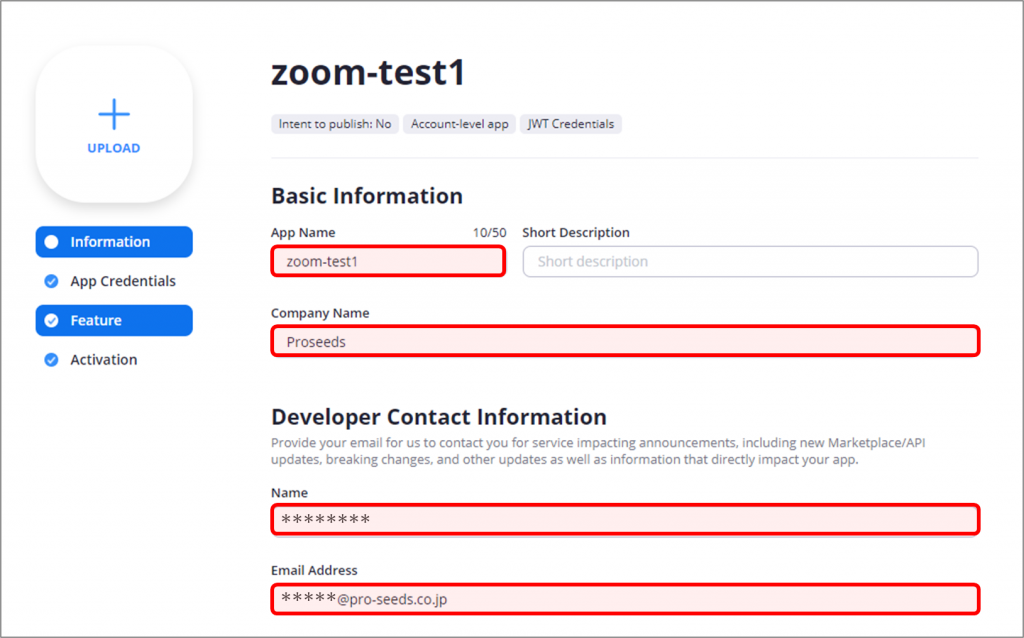Click the white circle icon beside Information

pyautogui.click(x=52, y=242)
